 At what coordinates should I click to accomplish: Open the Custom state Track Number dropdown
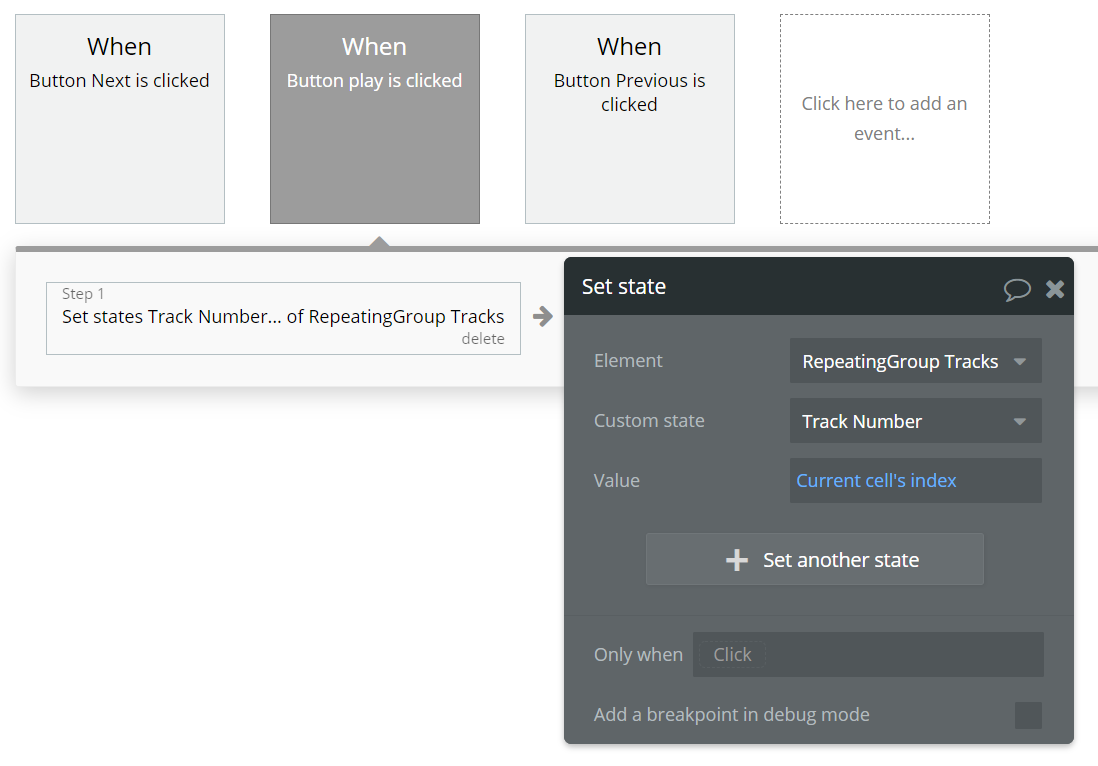coord(915,421)
